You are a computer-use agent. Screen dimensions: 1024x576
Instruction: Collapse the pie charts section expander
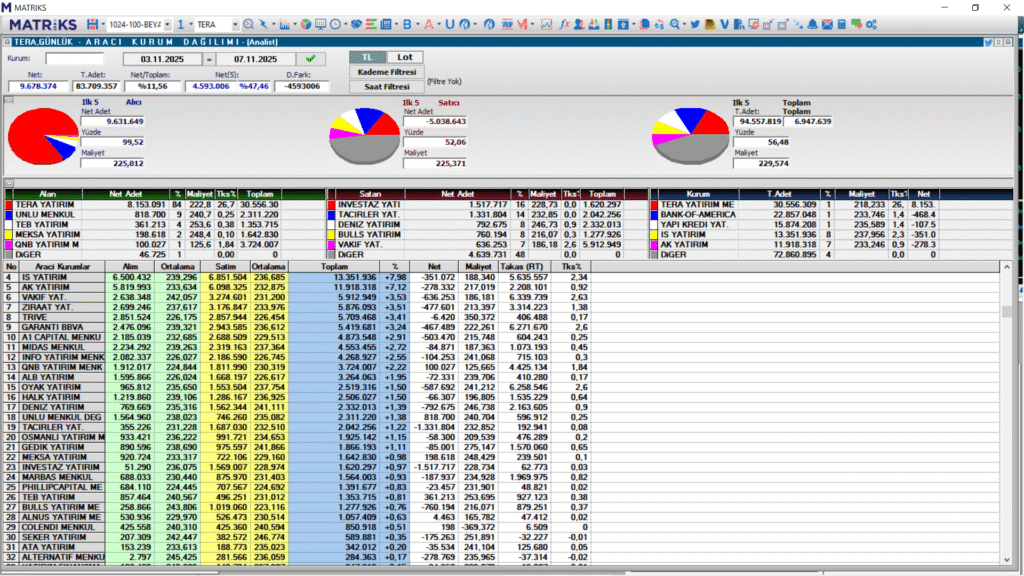8,100
